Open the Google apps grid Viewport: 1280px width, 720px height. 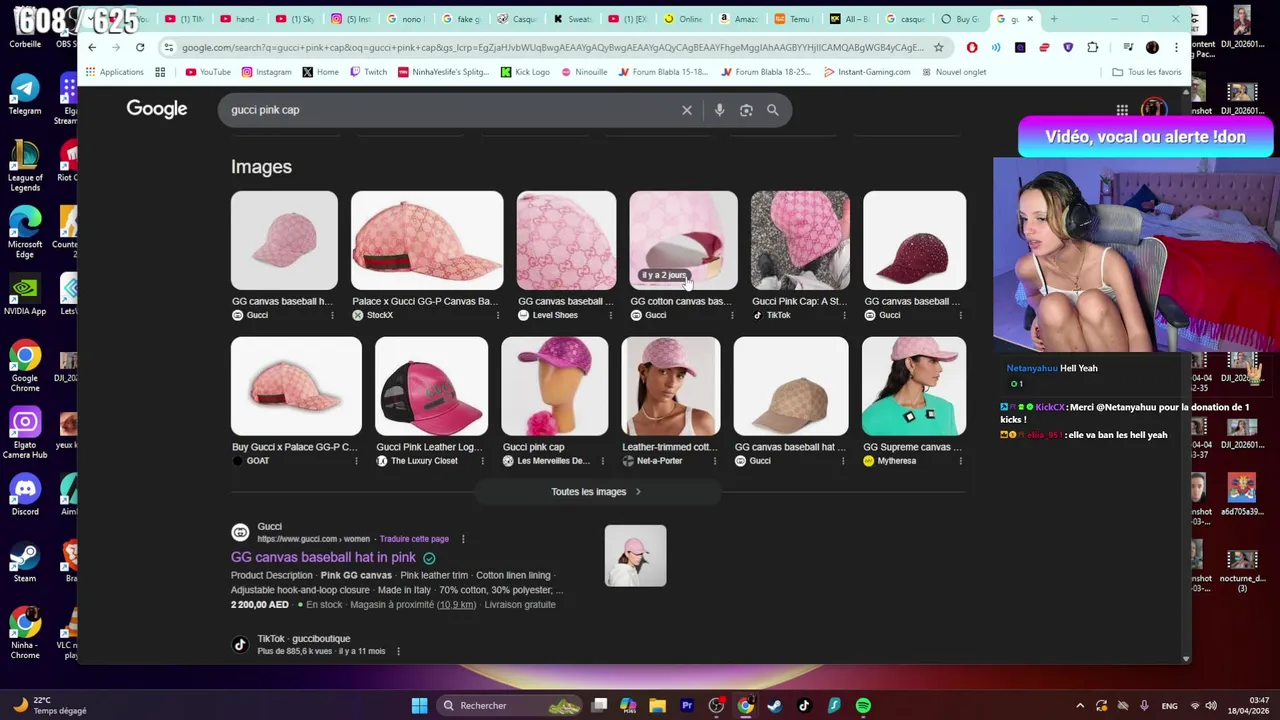(x=1122, y=110)
